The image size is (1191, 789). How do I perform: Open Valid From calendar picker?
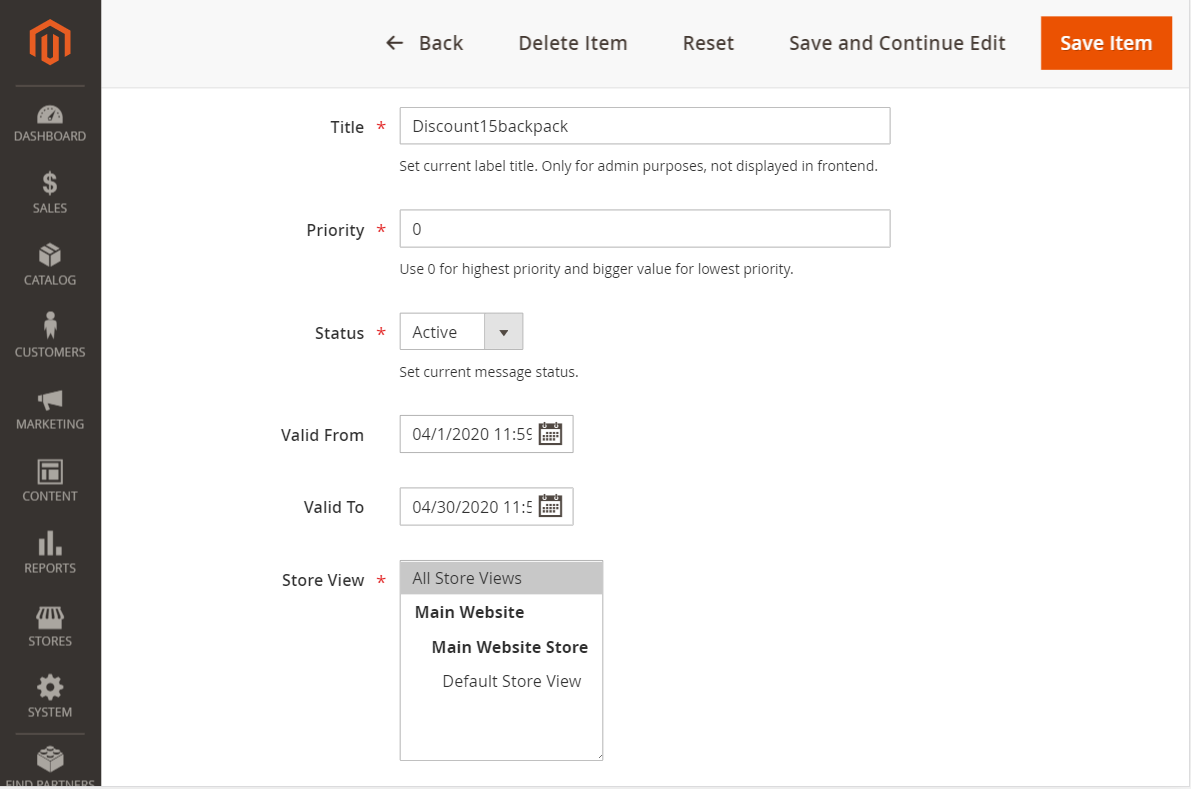tap(551, 434)
